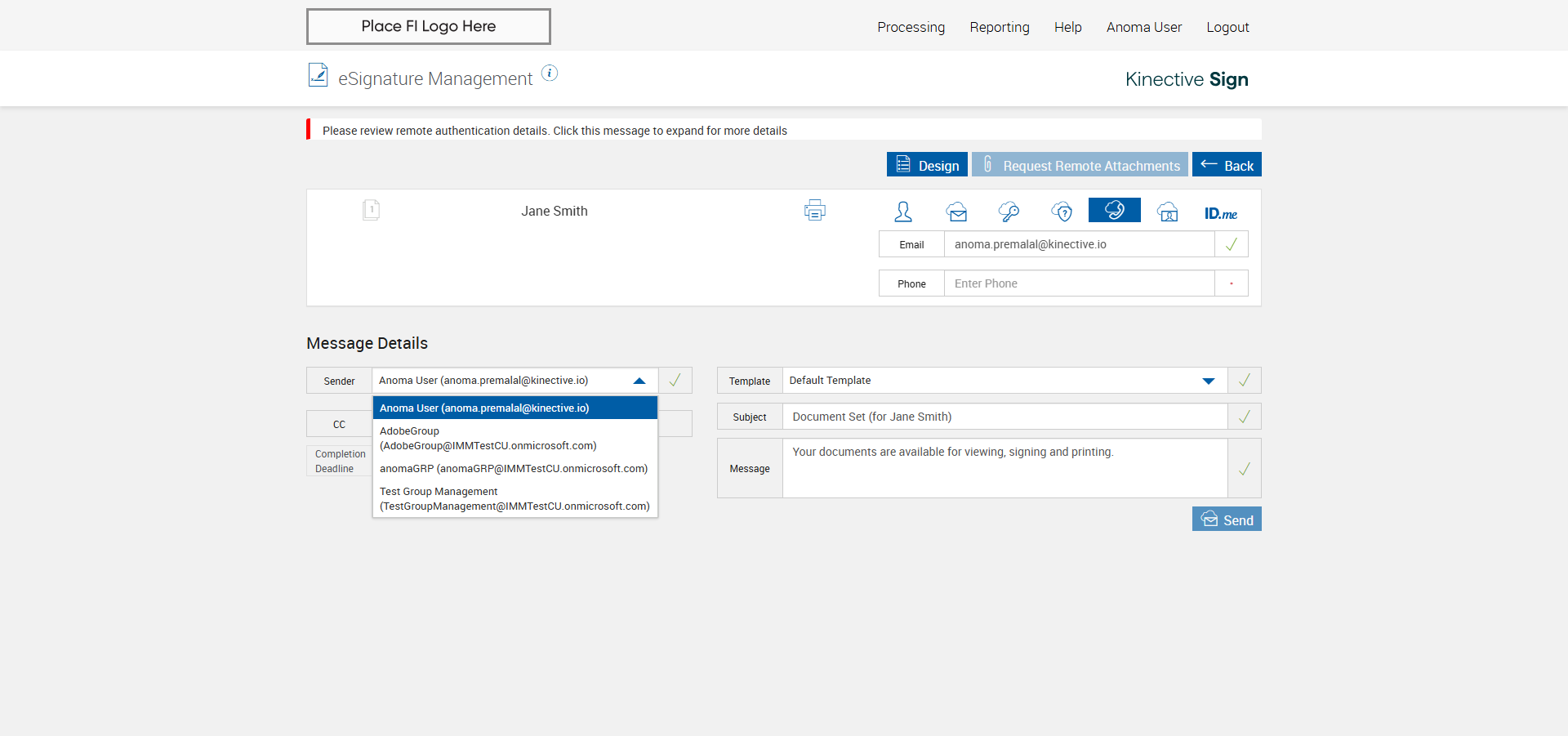Select the cloud key password authentication icon
This screenshot has height=736, width=1568.
point(1009,212)
